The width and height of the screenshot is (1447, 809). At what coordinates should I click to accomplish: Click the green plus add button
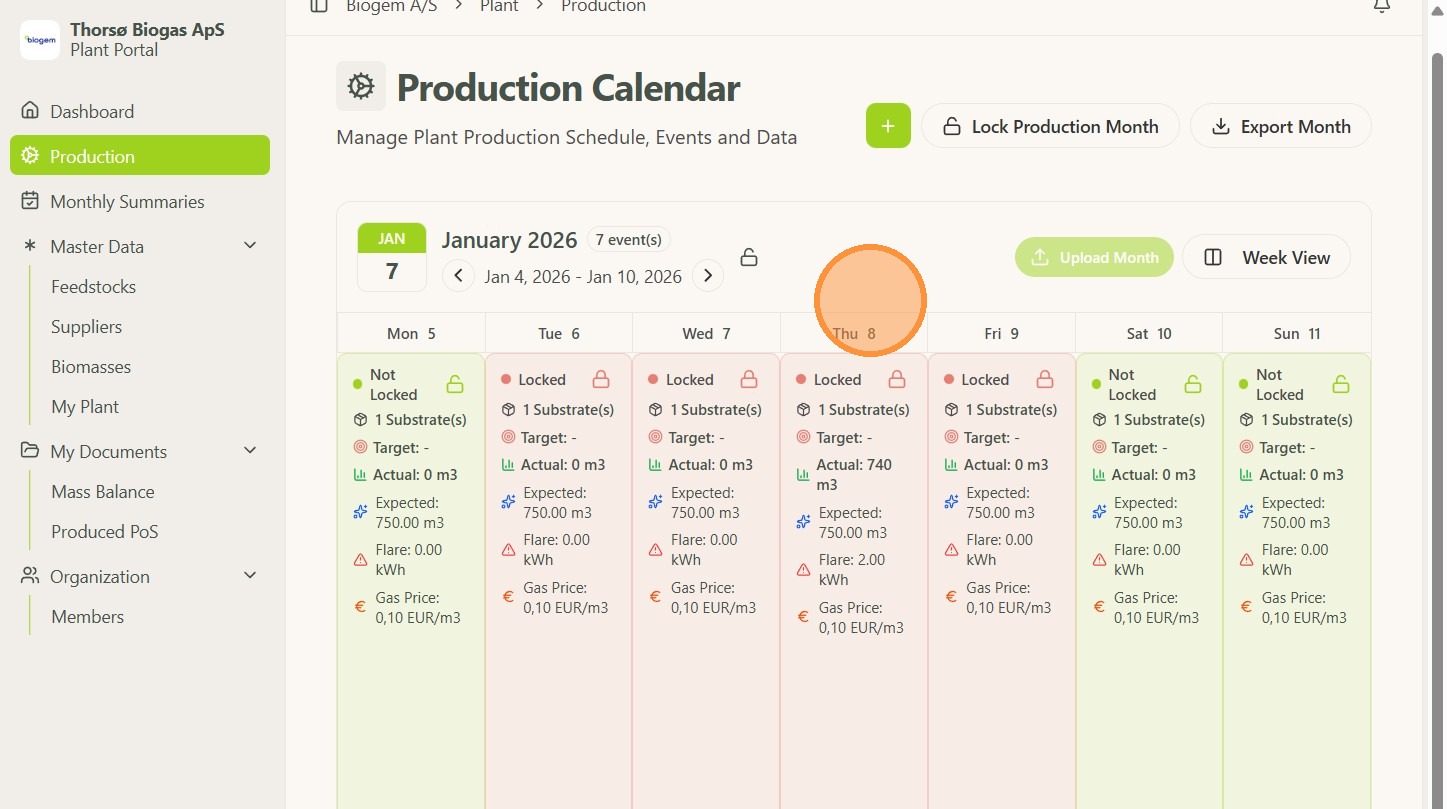pos(888,126)
